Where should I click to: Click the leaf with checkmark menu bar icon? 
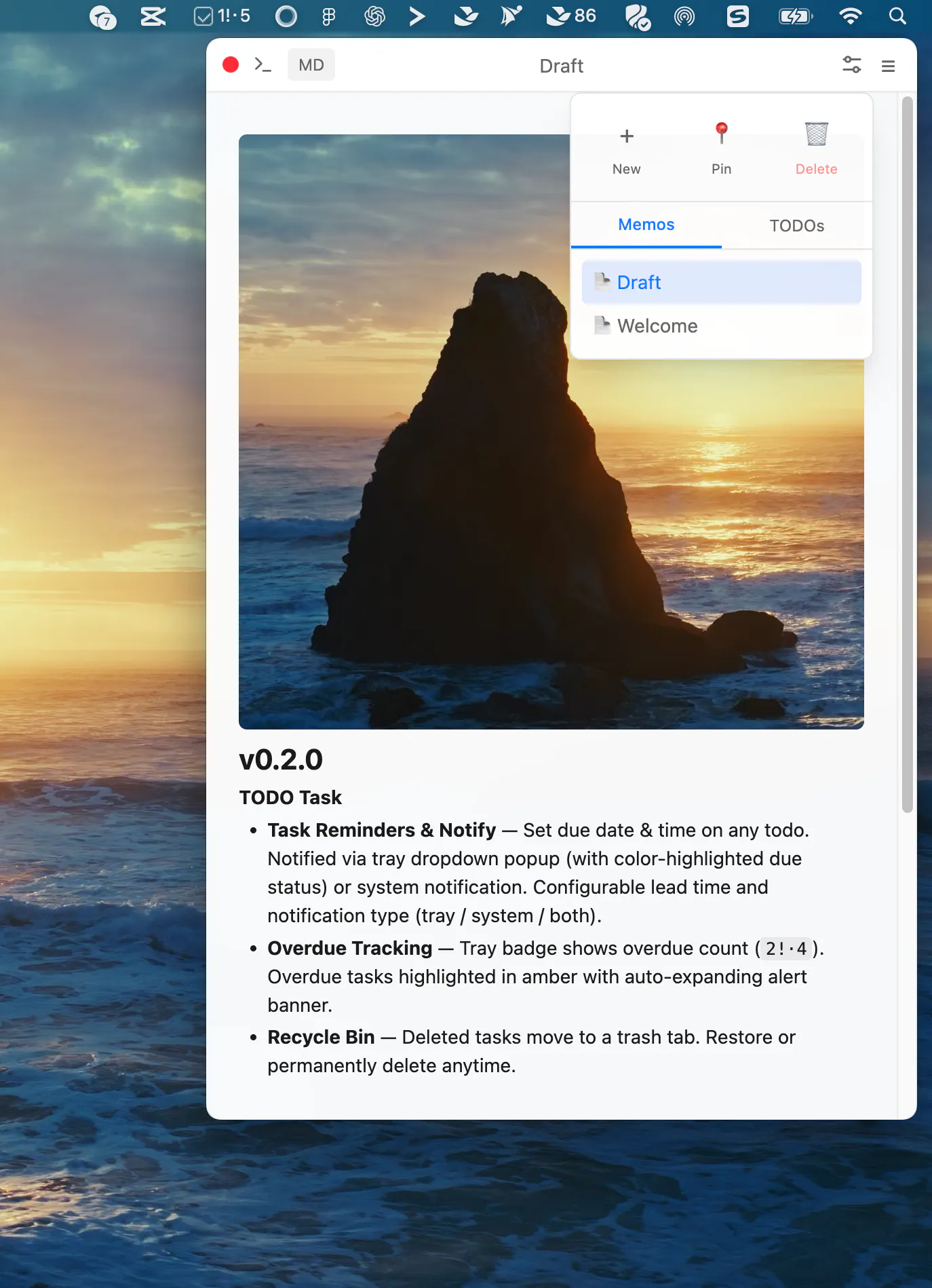[638, 17]
